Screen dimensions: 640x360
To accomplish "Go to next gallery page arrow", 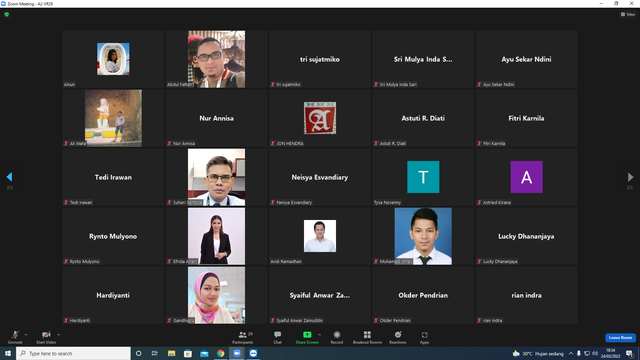I will coord(630,177).
